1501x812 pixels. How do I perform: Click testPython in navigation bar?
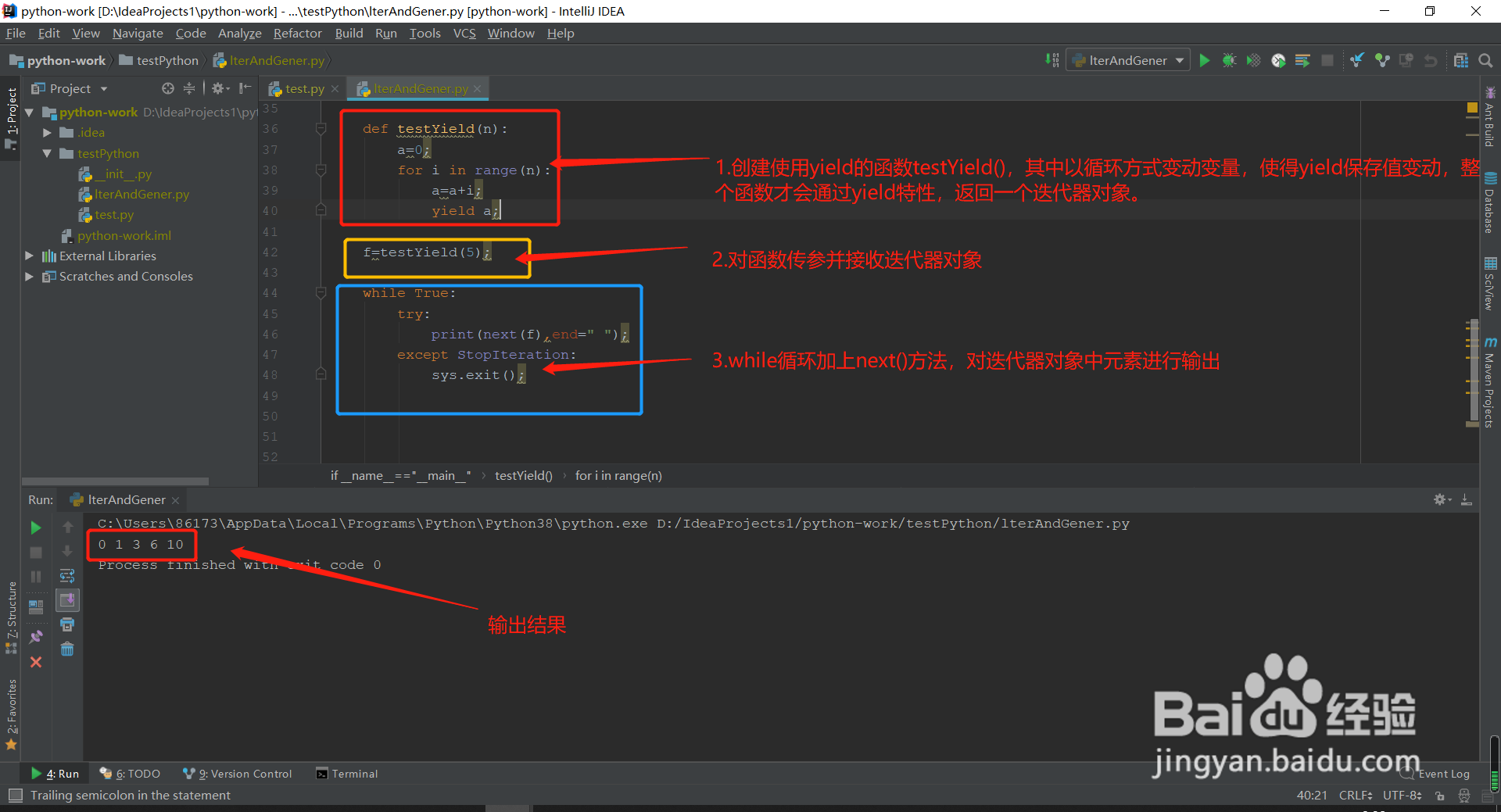coord(160,60)
